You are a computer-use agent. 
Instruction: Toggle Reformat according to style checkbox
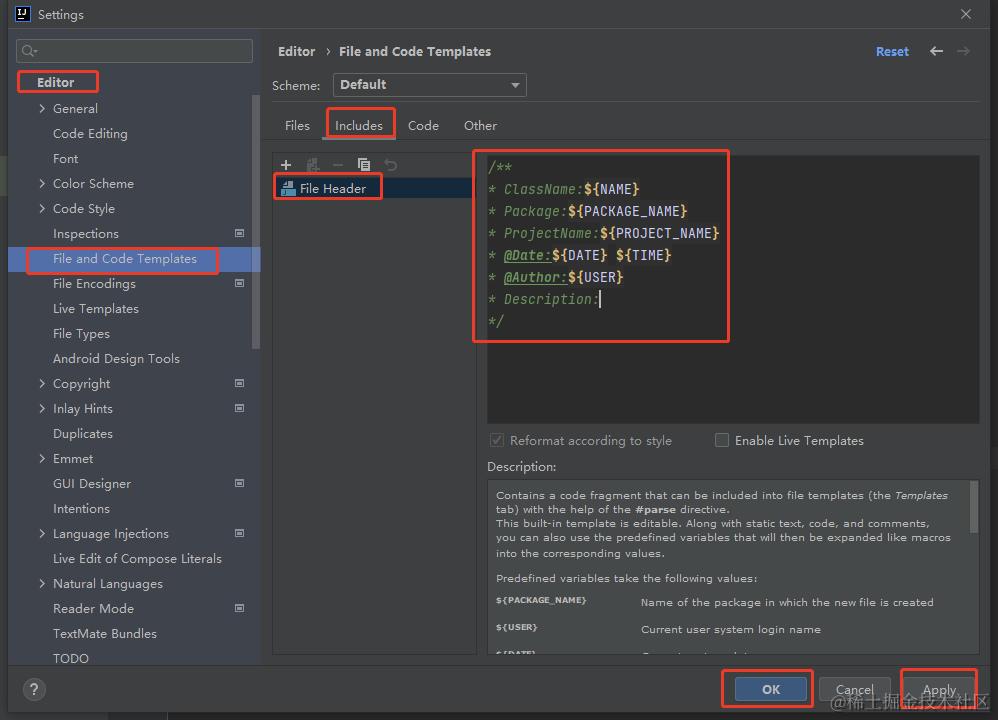coord(496,440)
